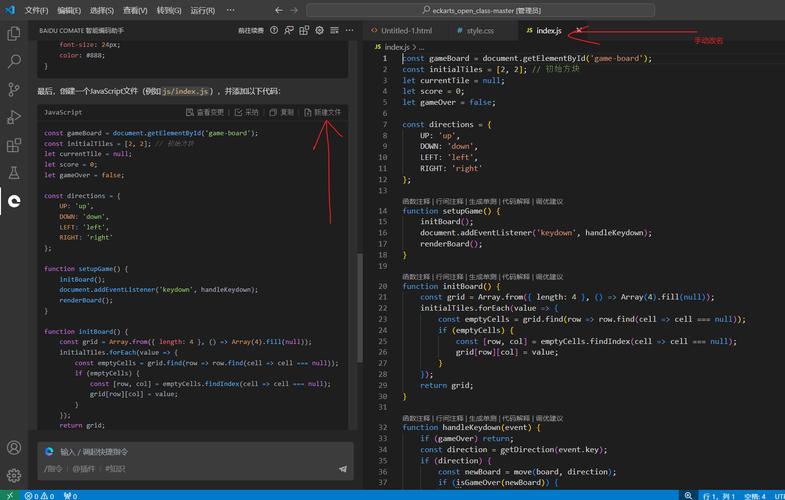Switch to the Untitled-1.html tab
Screen dimensions: 785x500
click(402, 31)
